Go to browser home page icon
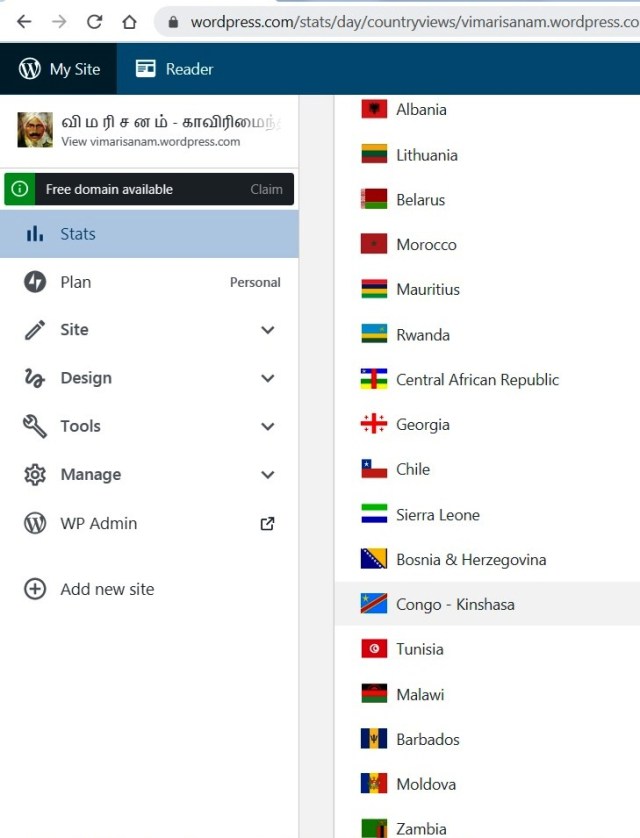The image size is (640, 838). [x=129, y=21]
